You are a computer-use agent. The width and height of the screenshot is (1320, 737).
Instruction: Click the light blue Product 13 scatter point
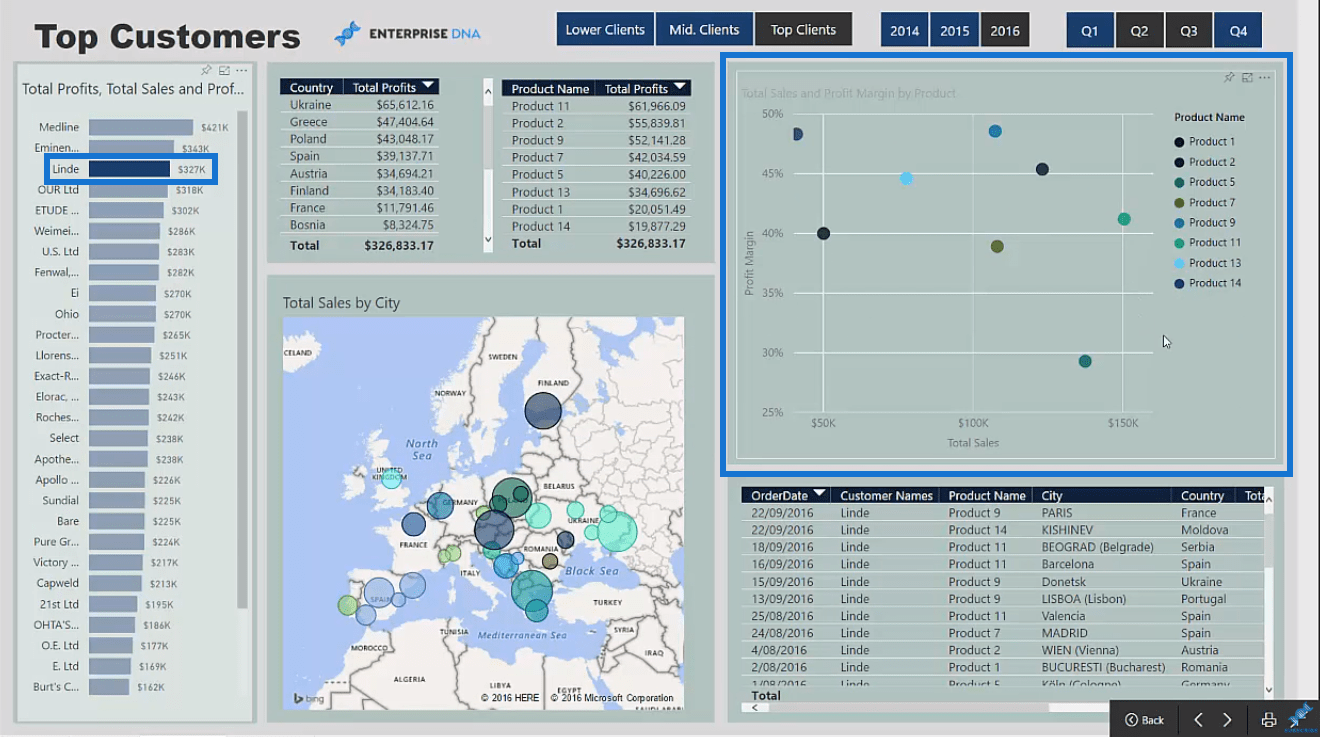(x=906, y=178)
